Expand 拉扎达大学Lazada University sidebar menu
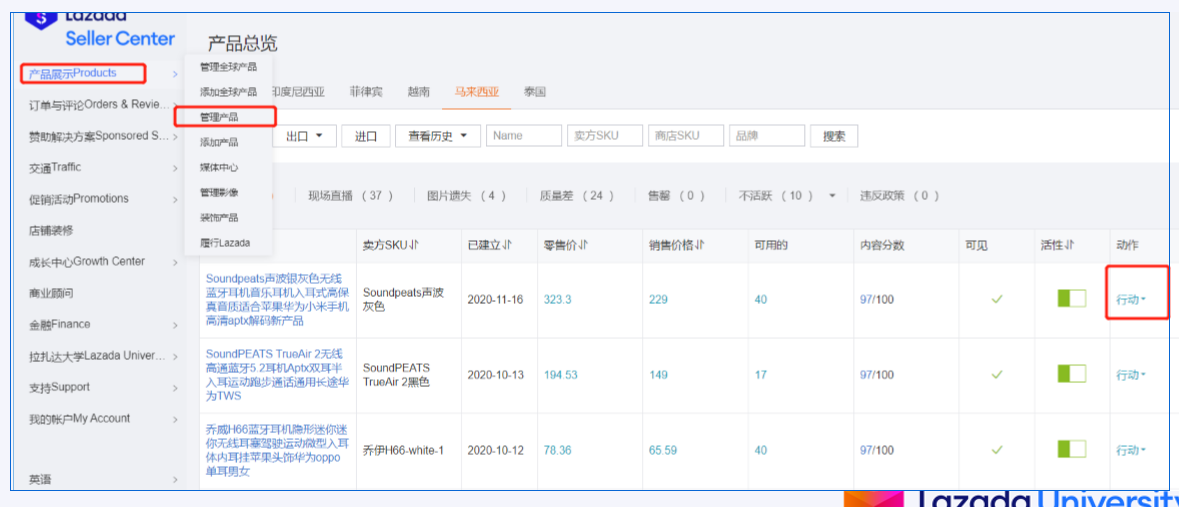Viewport: 1179px width, 507px height. click(x=103, y=356)
